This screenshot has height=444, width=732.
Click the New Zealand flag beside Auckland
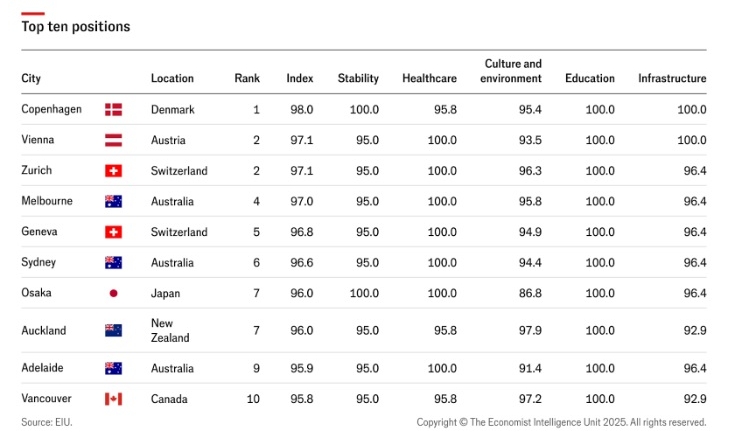click(x=113, y=331)
